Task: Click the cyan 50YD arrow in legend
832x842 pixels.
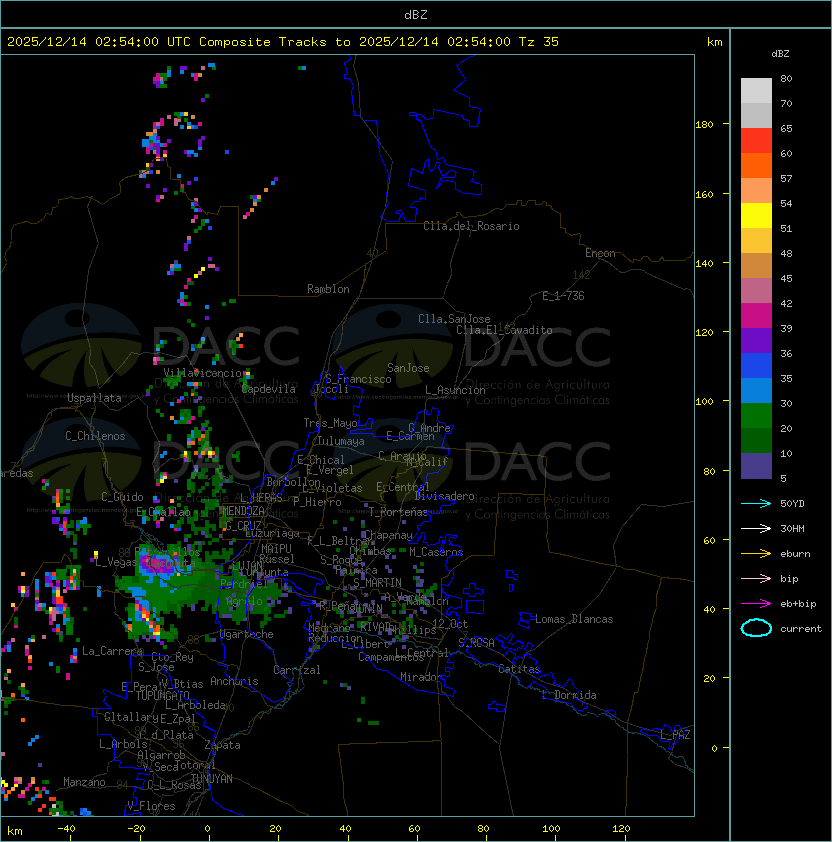Action: pyautogui.click(x=756, y=503)
